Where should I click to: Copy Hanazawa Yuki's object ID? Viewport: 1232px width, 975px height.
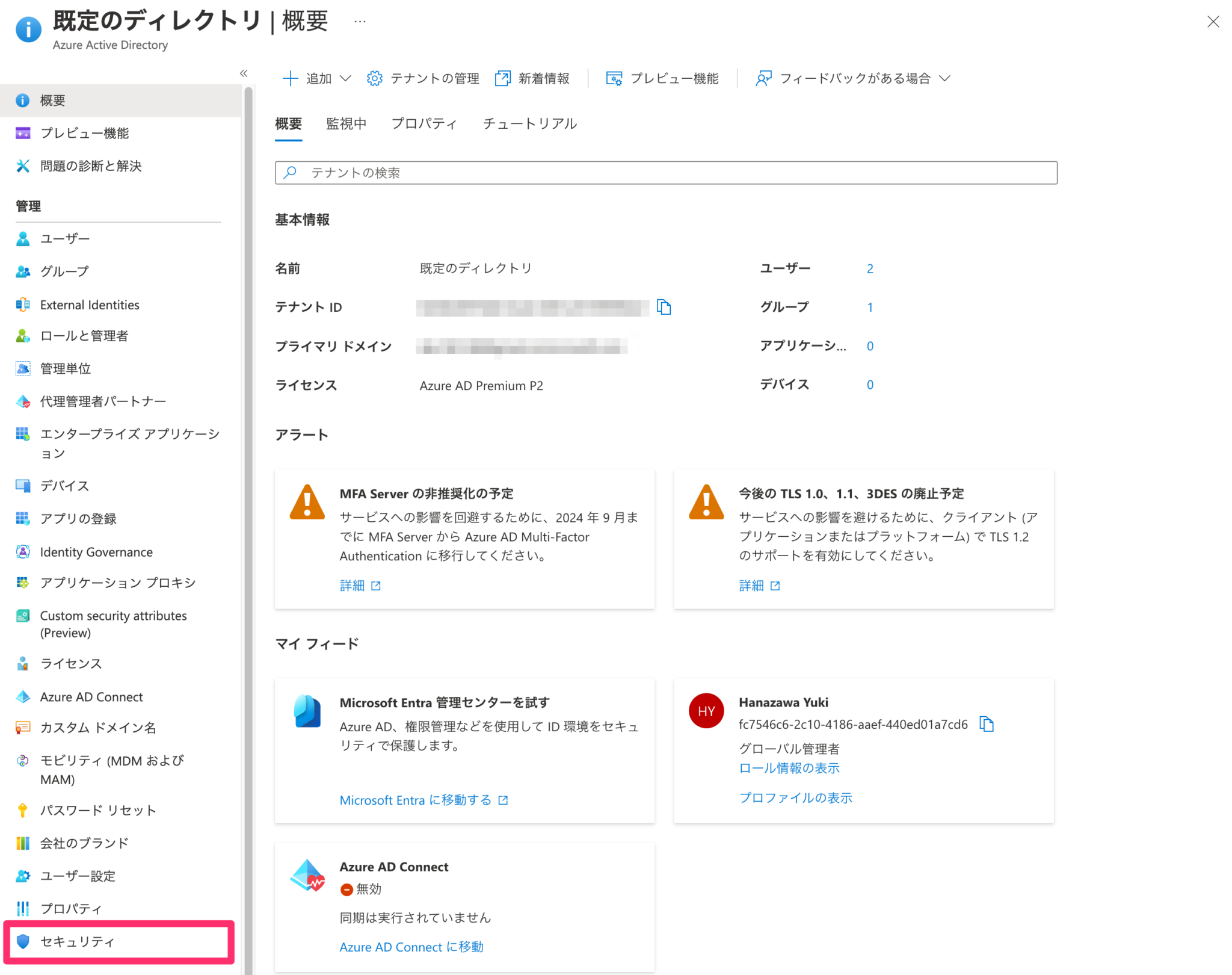[987, 724]
